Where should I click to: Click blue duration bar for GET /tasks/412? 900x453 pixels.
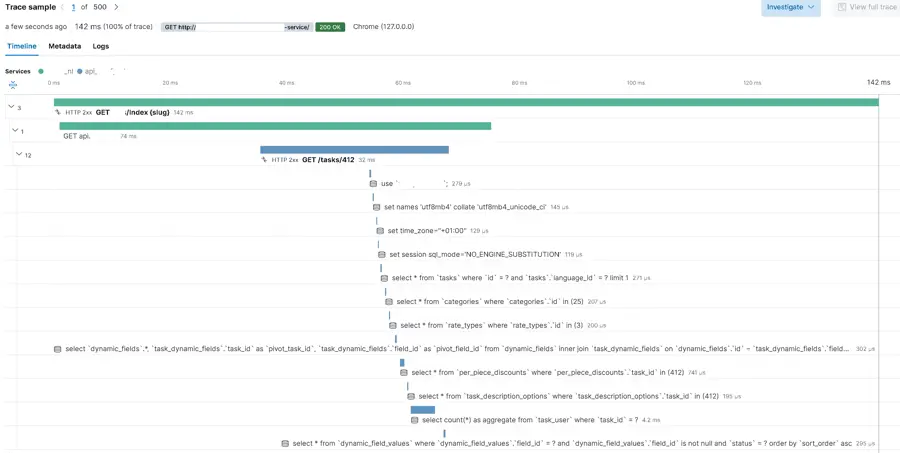[354, 150]
